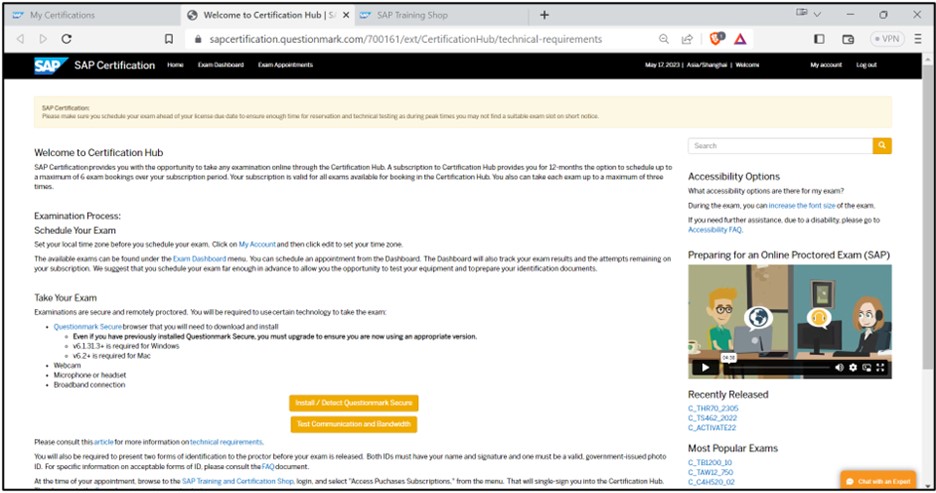Screen dimensions: 936x493
Task: Open the browser hamburger menu
Action: point(919,39)
